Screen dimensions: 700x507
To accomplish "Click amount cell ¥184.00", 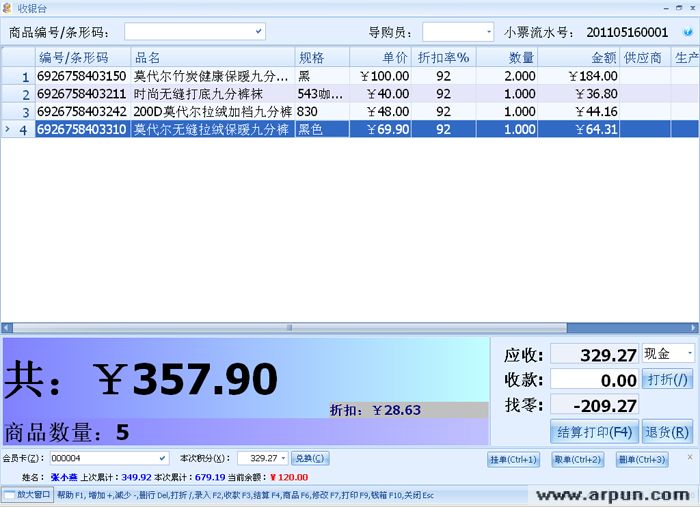I will 579,76.
